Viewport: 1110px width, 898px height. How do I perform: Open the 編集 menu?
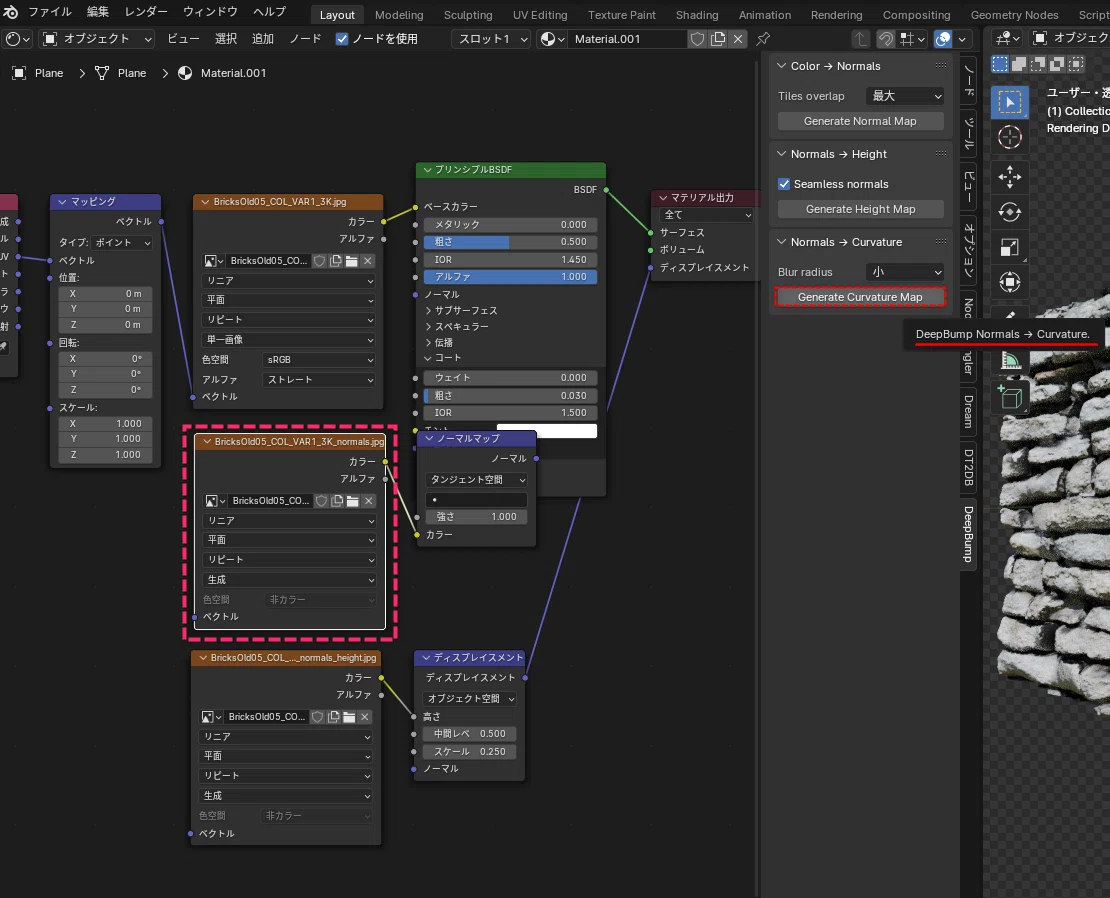click(98, 12)
